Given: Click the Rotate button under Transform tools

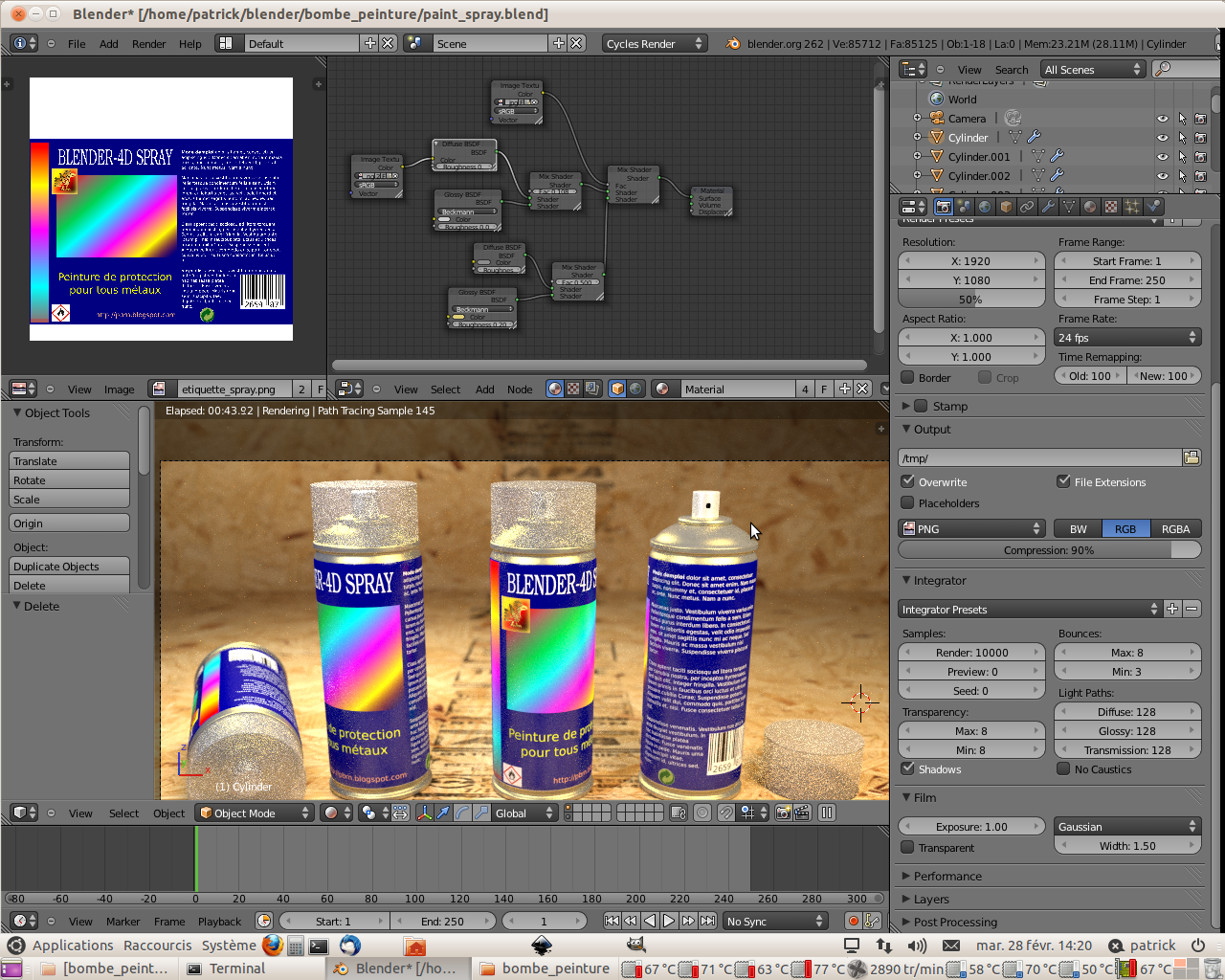Looking at the screenshot, I should pos(69,479).
